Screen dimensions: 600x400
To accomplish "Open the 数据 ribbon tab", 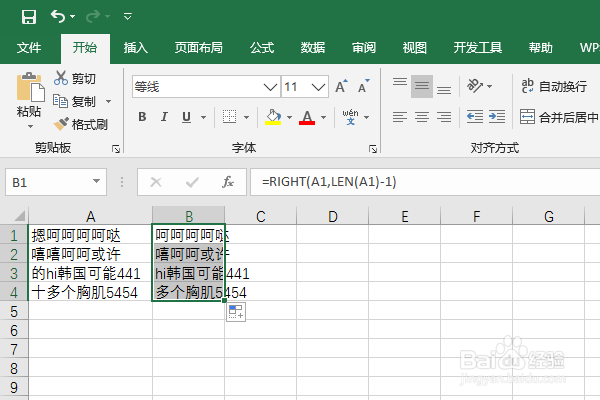I will (313, 48).
